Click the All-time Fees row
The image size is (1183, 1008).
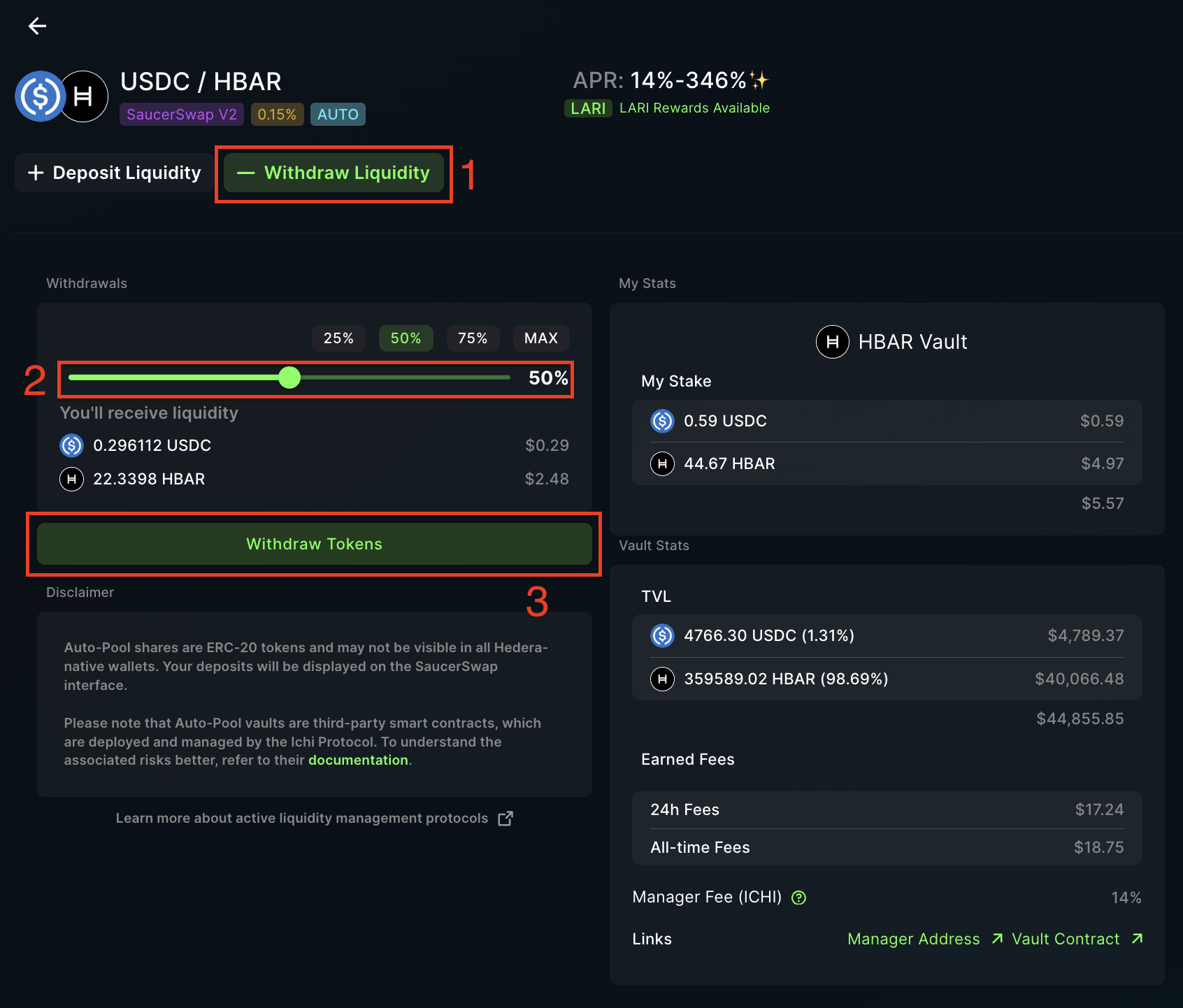[887, 847]
